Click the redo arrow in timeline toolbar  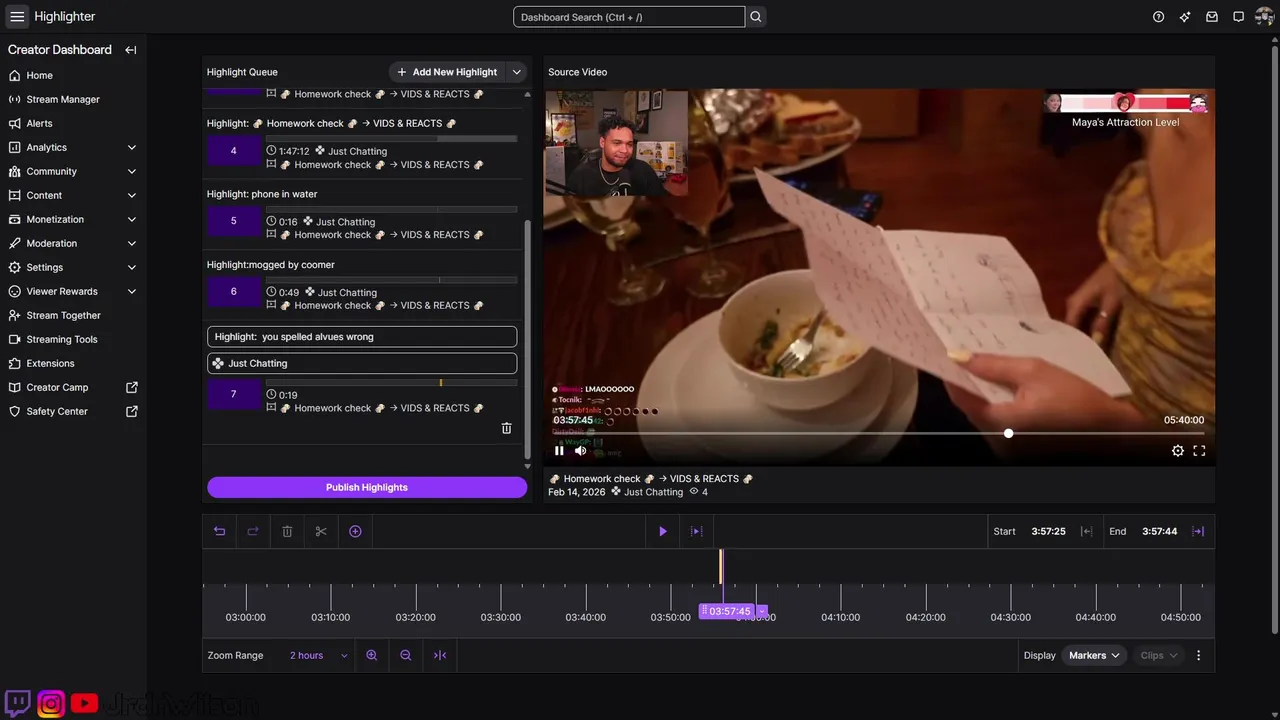pos(253,531)
